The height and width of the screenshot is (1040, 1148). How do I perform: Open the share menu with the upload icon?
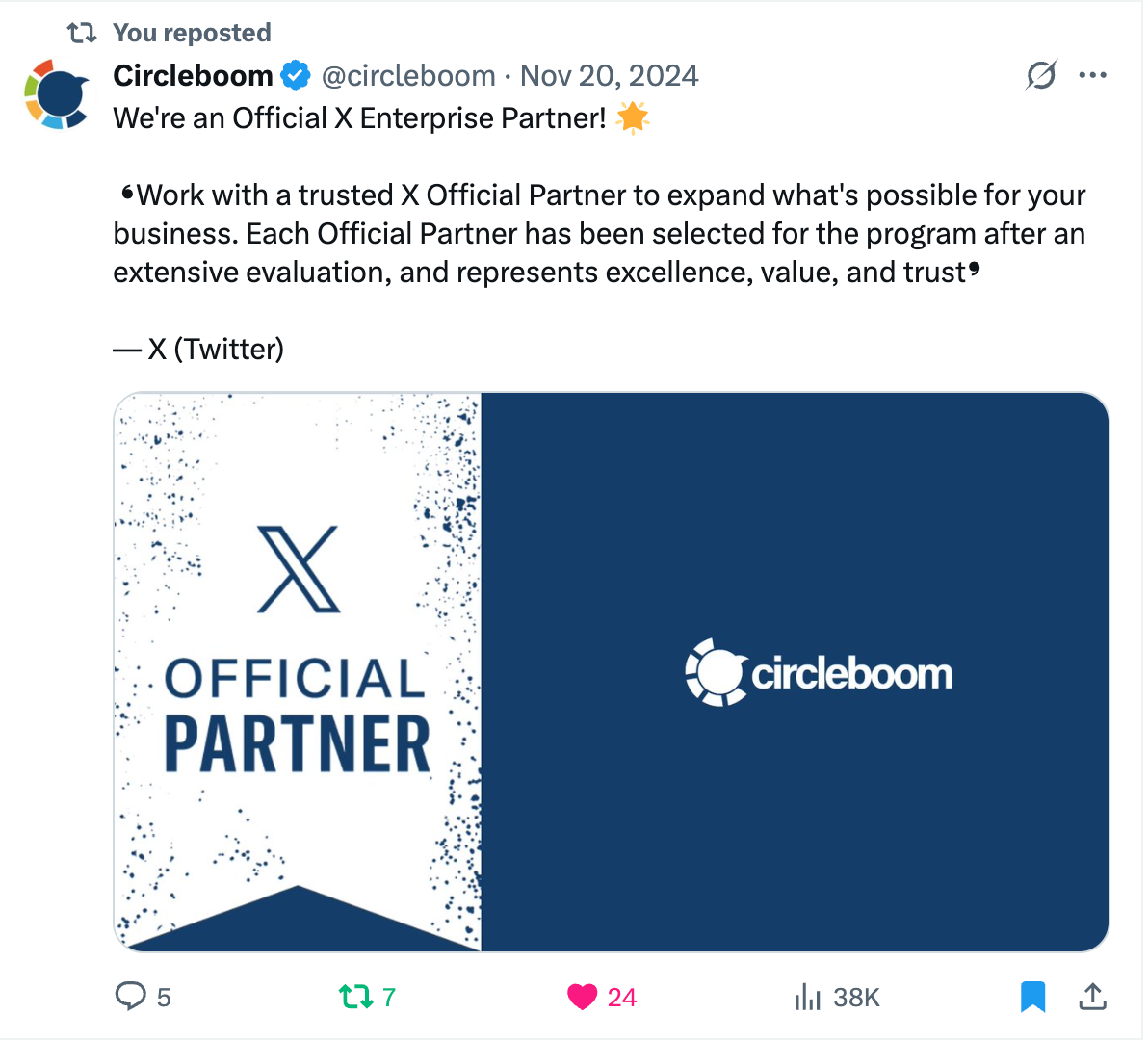1093,997
